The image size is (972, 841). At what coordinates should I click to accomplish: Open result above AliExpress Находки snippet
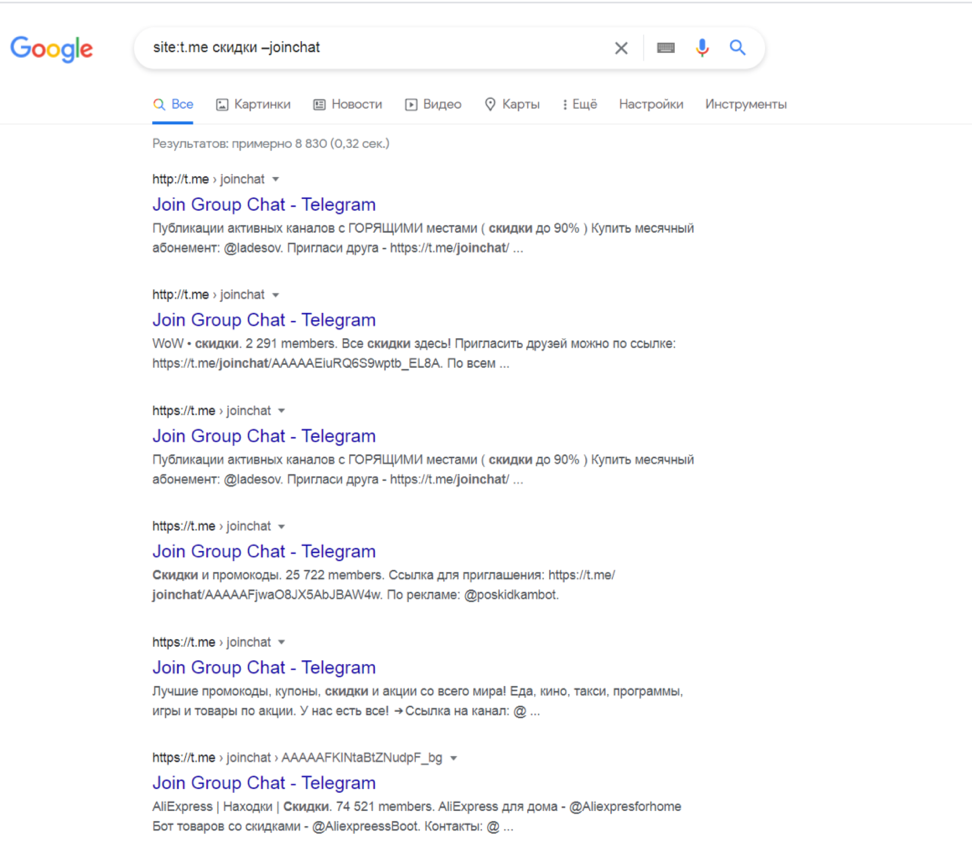coord(264,783)
